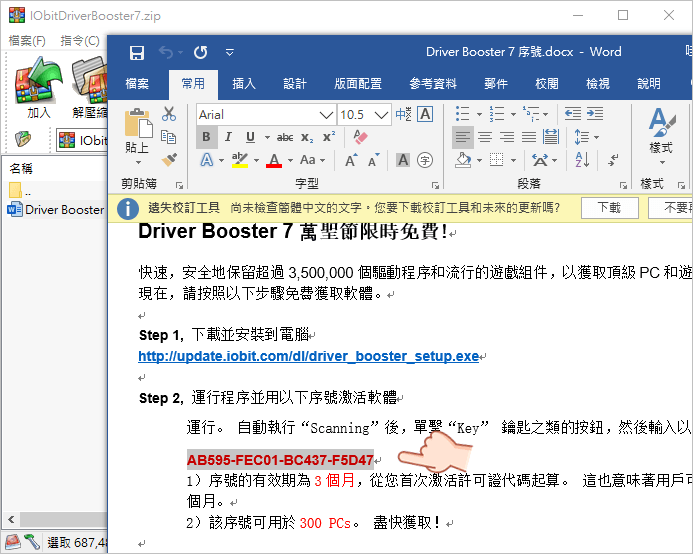Click the Save icon in Word title bar
This screenshot has height=554, width=693.
pos(137,53)
